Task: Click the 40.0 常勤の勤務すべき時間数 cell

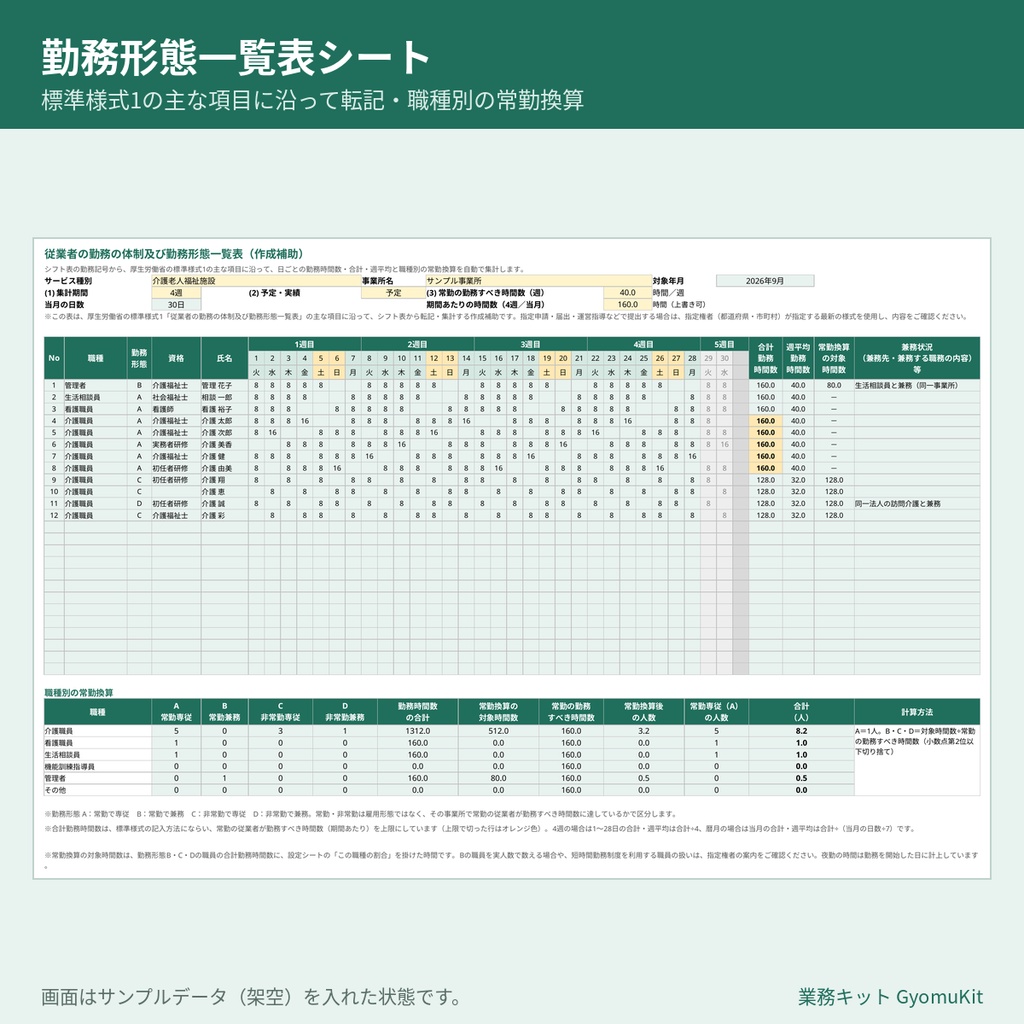Action: (627, 293)
